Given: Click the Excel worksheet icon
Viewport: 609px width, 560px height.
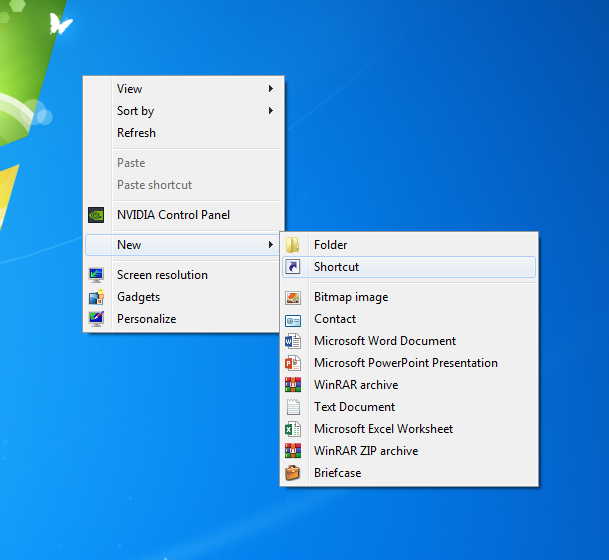Looking at the screenshot, I should tap(293, 429).
